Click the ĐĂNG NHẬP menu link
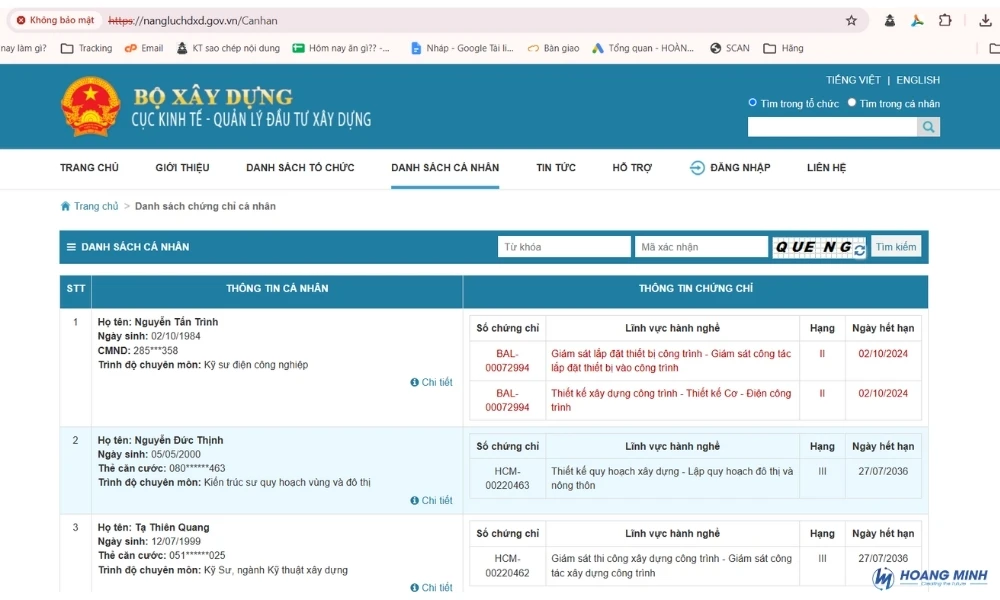The width and height of the screenshot is (1000, 600). [740, 168]
